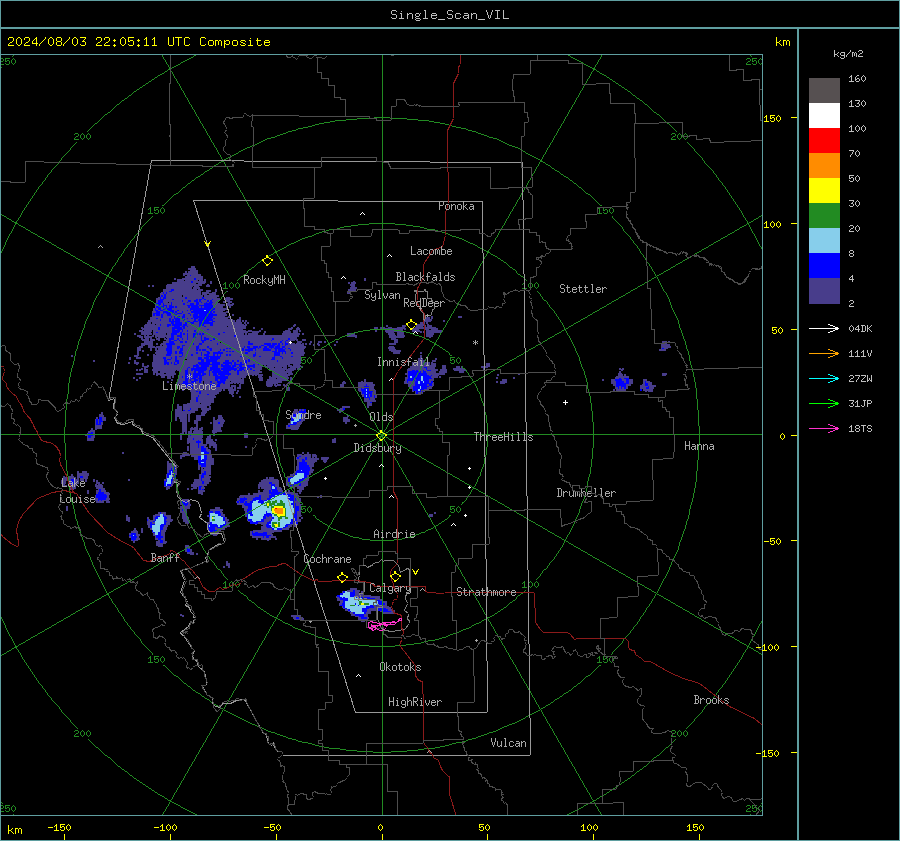This screenshot has width=900, height=841.
Task: Click the blue storm cell east of Innisfail
Action: point(420,379)
